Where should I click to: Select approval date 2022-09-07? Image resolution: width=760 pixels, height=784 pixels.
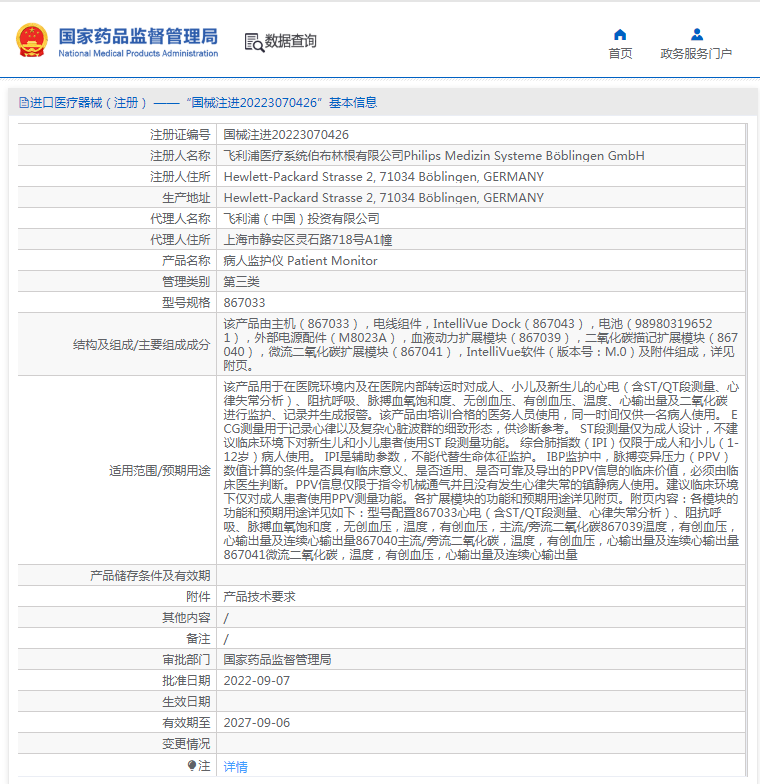pyautogui.click(x=256, y=680)
